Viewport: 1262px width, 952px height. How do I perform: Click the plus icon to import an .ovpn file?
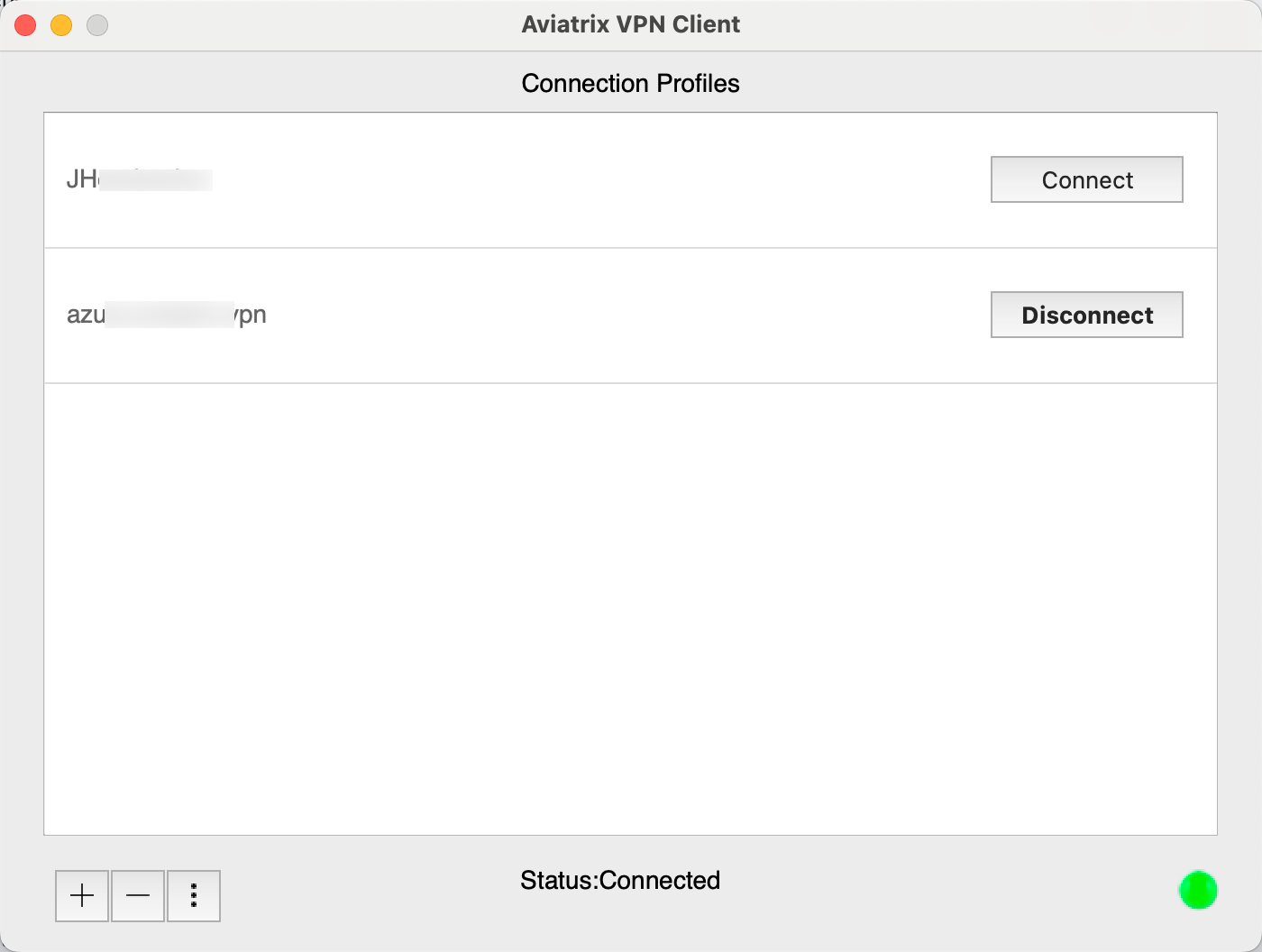pyautogui.click(x=81, y=895)
